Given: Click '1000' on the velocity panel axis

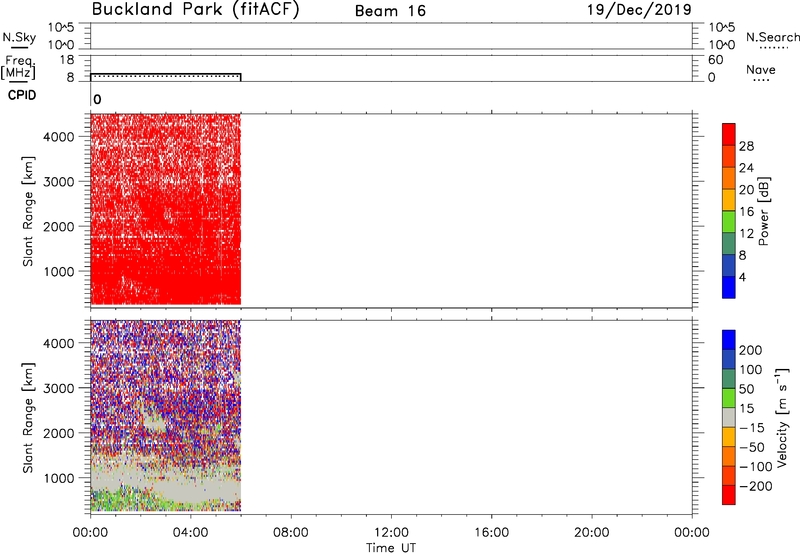Looking at the screenshot, I should pos(58,478).
